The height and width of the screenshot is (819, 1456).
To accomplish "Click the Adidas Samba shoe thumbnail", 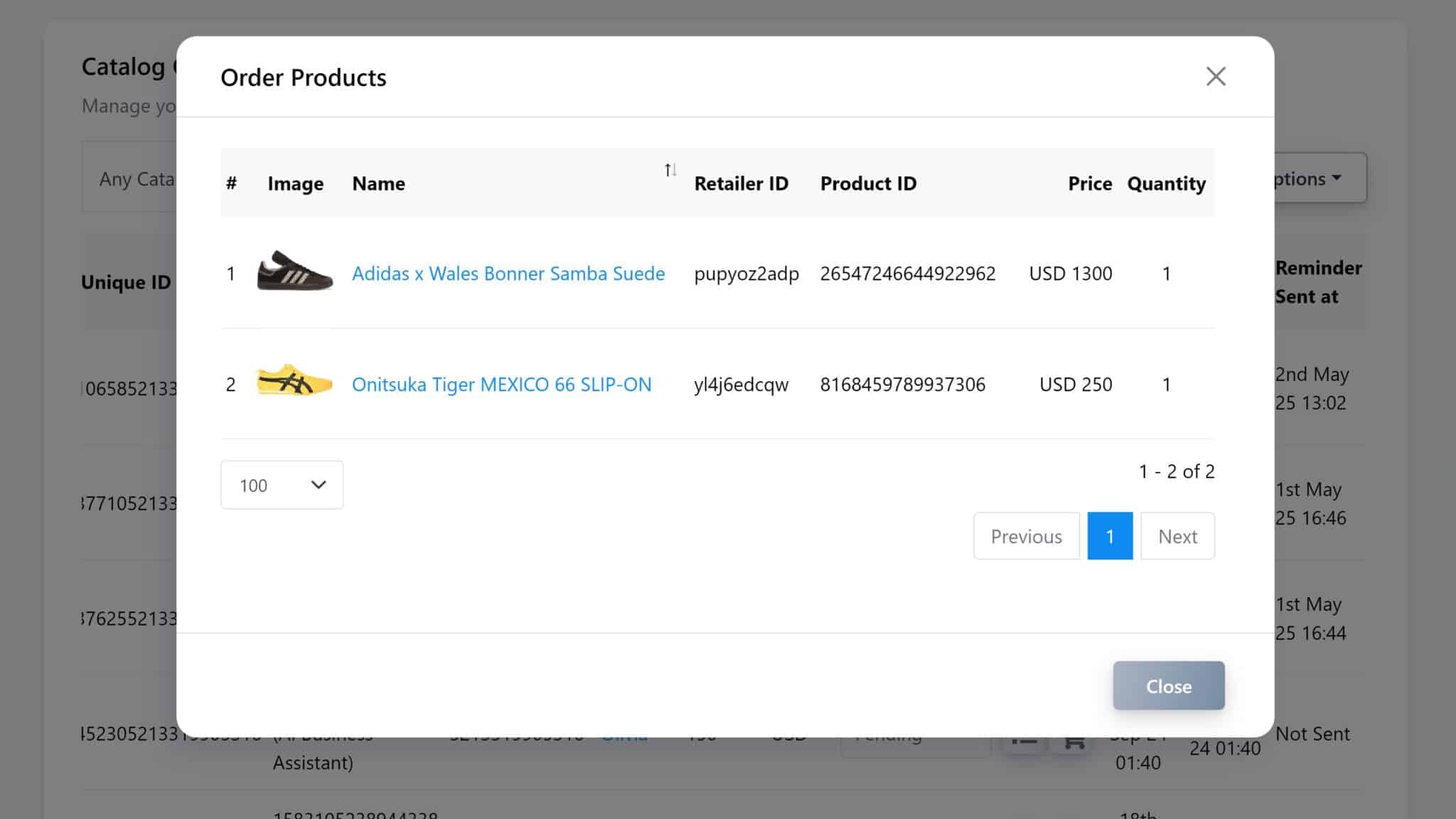I will (294, 272).
